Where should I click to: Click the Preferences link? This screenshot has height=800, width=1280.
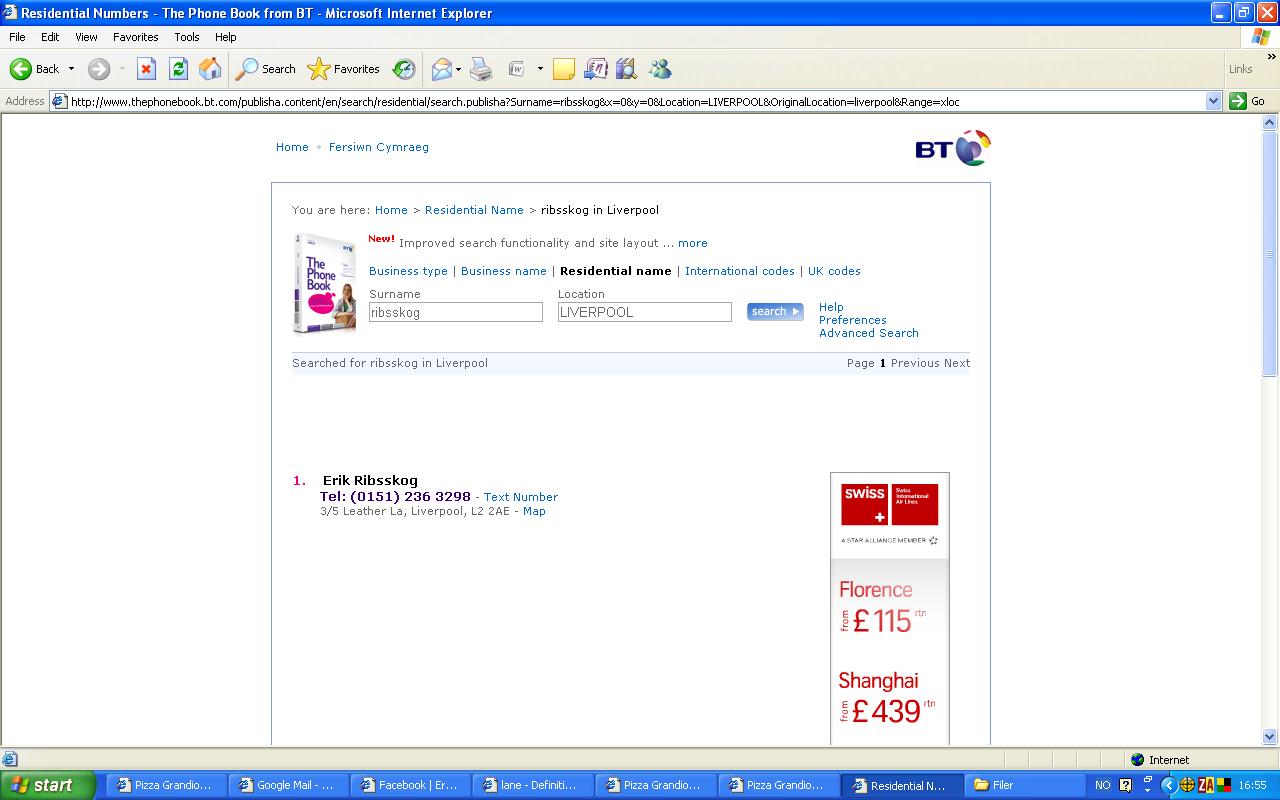click(853, 320)
